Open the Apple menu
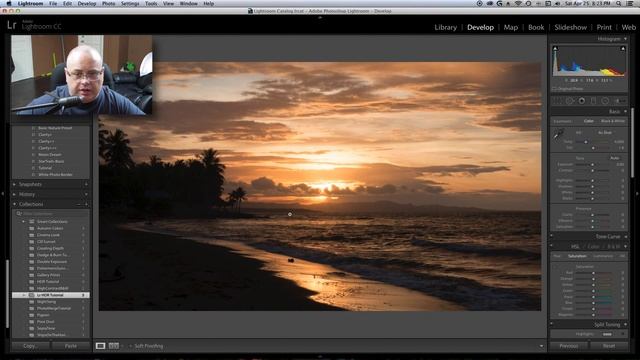Viewport: 640px width, 360px height. tap(9, 3)
